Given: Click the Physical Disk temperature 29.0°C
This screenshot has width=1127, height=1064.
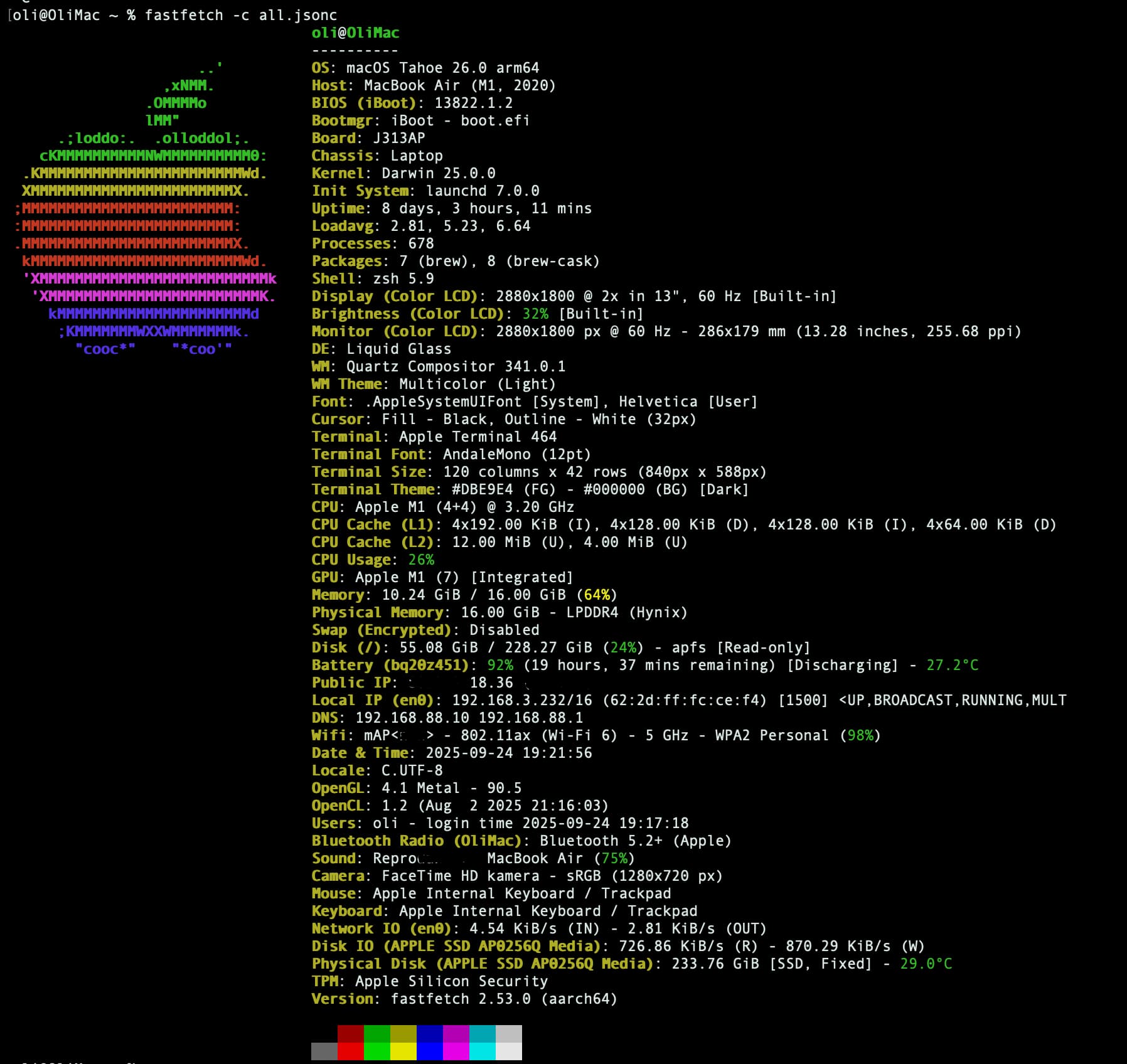Looking at the screenshot, I should point(926,964).
